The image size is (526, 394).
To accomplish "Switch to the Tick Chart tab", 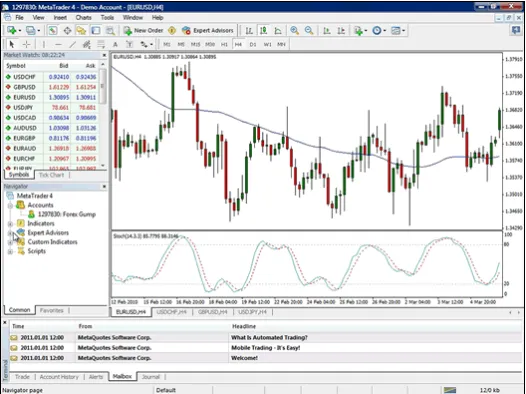I will pyautogui.click(x=51, y=175).
